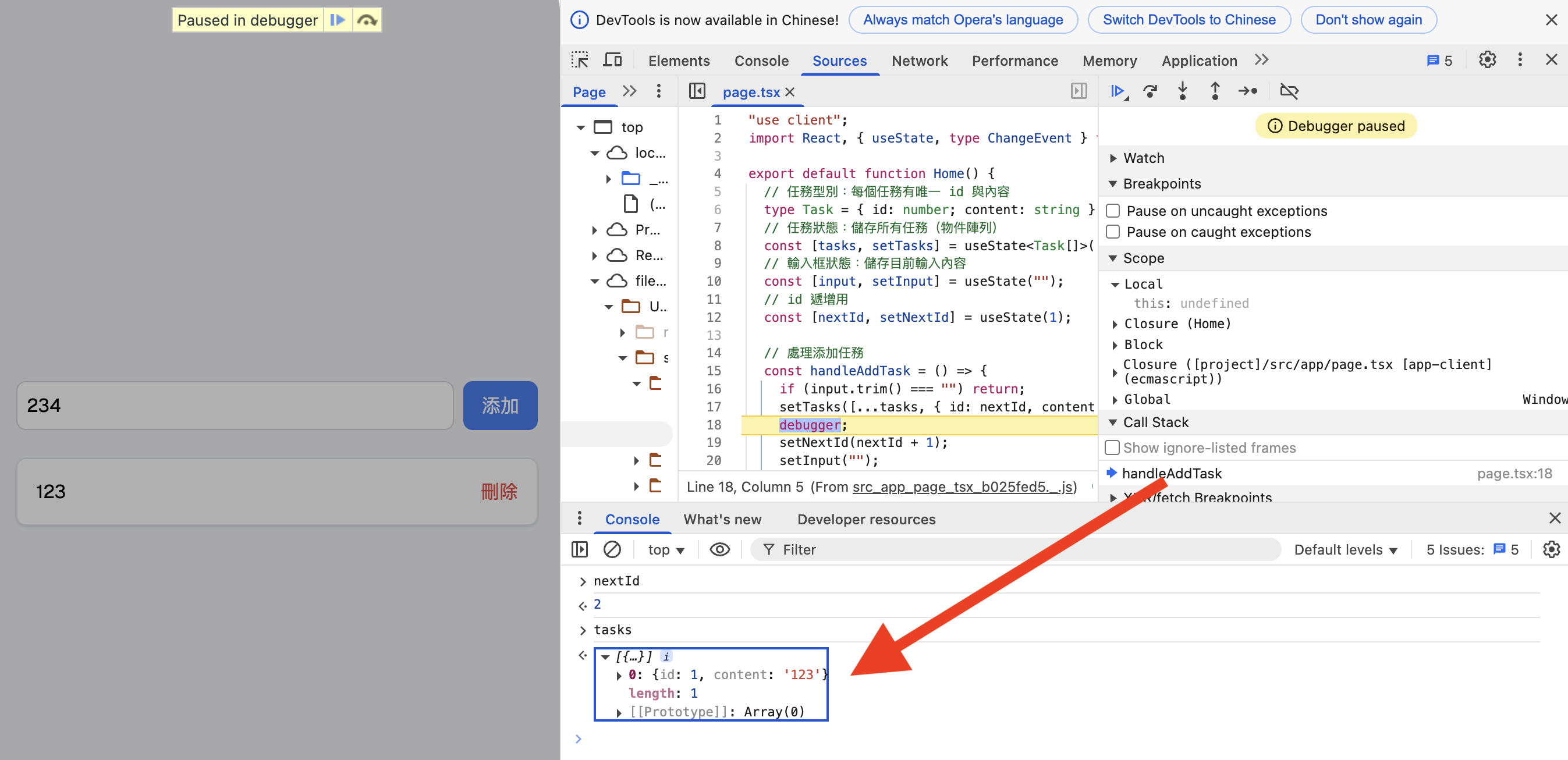Image resolution: width=1568 pixels, height=760 pixels.
Task: Click 刪除 on the 123 task
Action: [x=499, y=491]
